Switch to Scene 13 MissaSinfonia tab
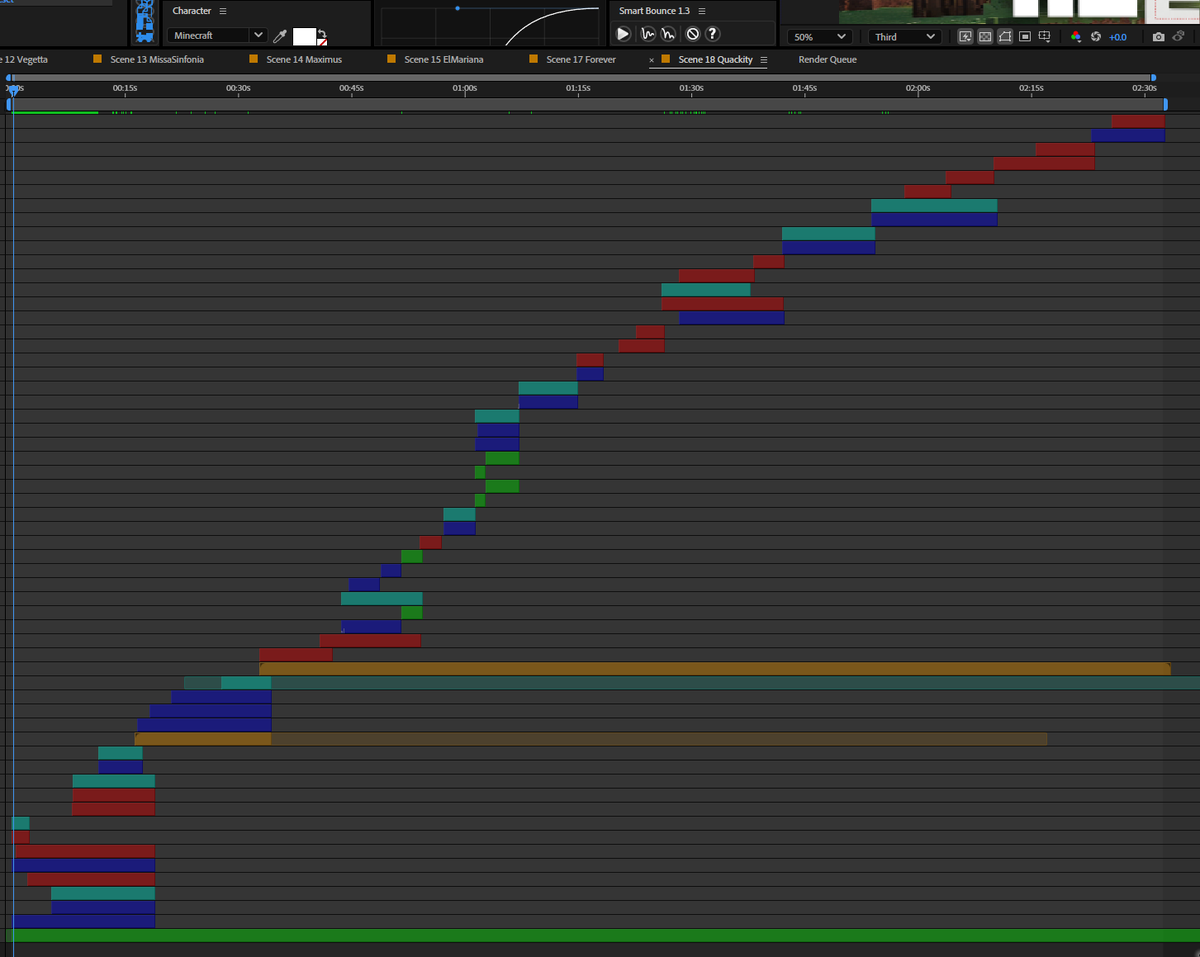1200x957 pixels. point(157,60)
